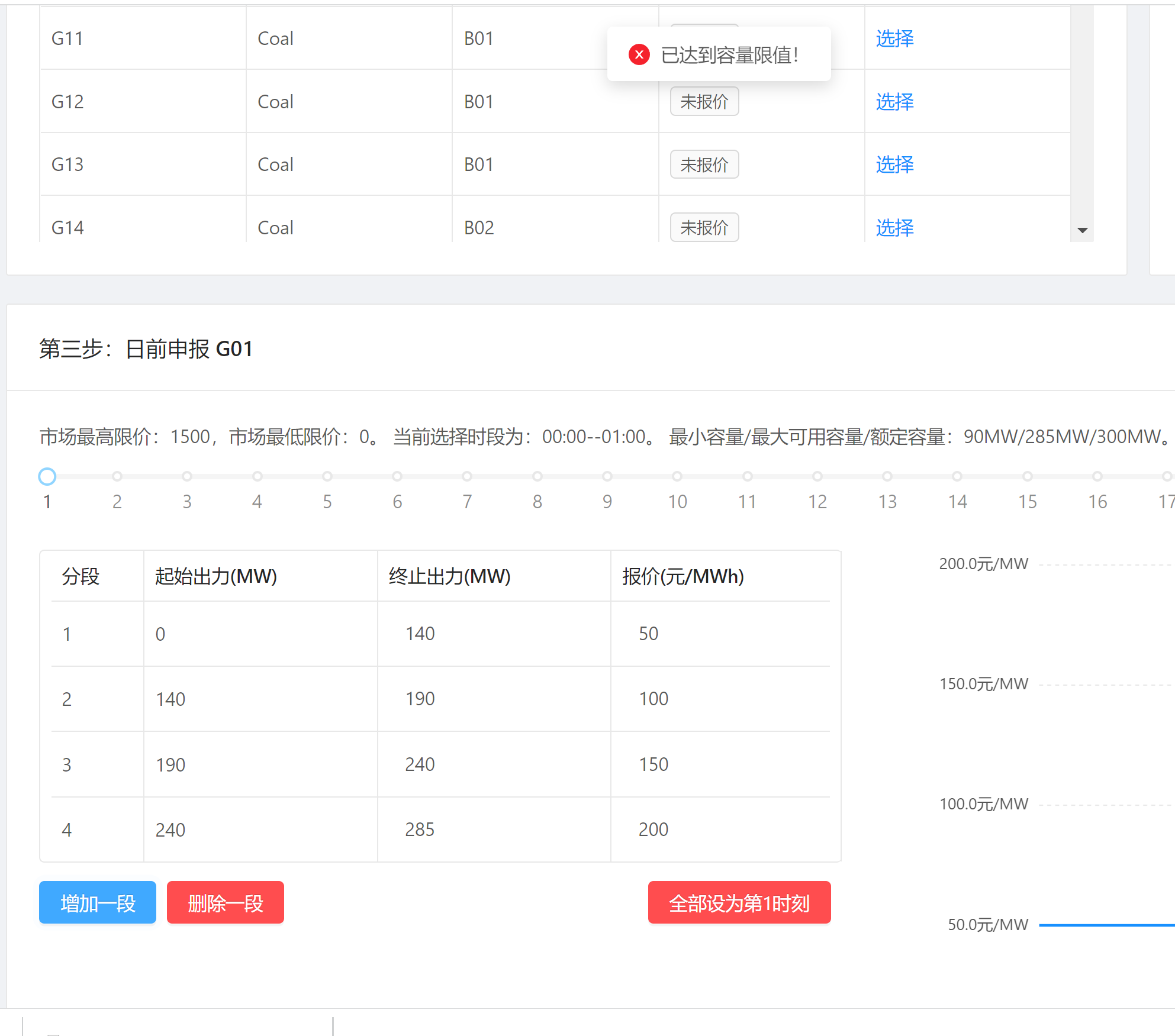
Task: Click the 150.0元/MW chart axis label
Action: (x=984, y=684)
